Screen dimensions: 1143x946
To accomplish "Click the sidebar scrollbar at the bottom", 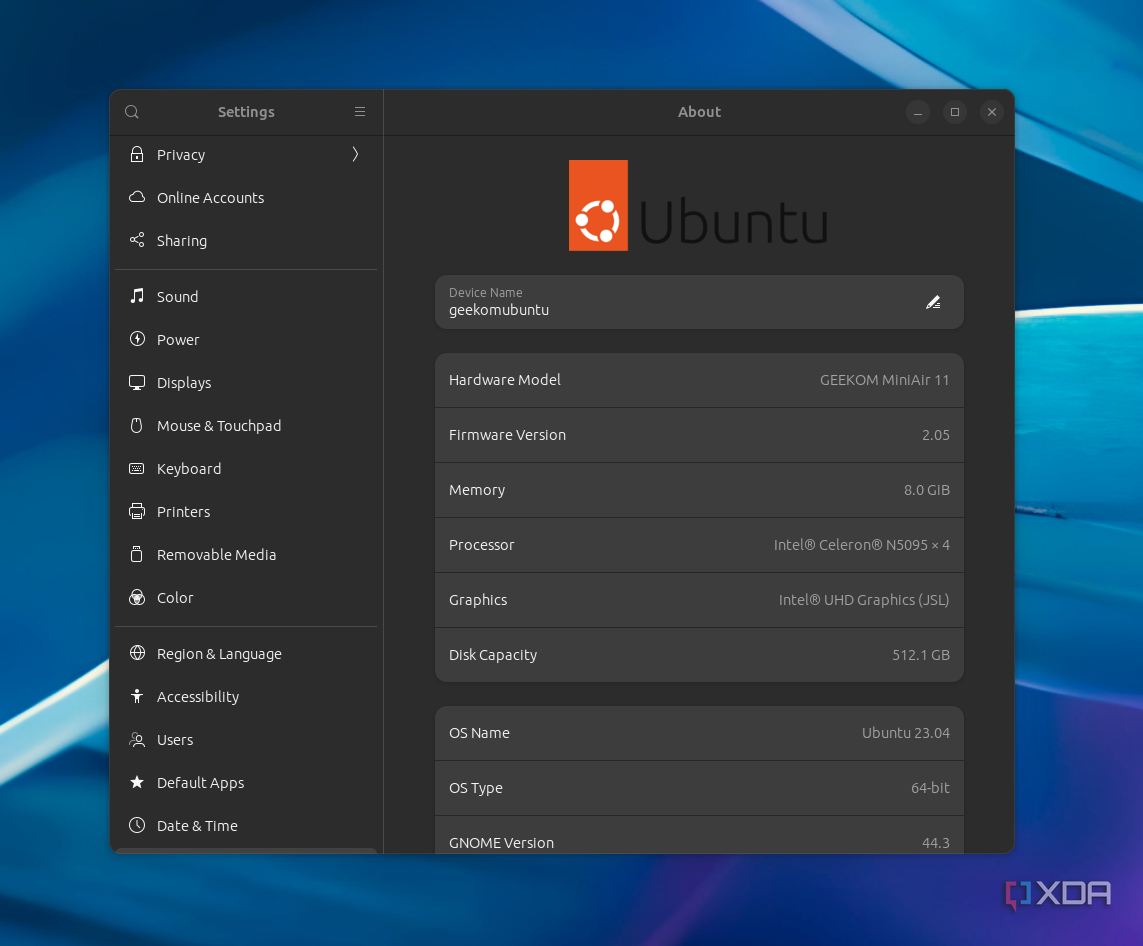I will click(246, 849).
